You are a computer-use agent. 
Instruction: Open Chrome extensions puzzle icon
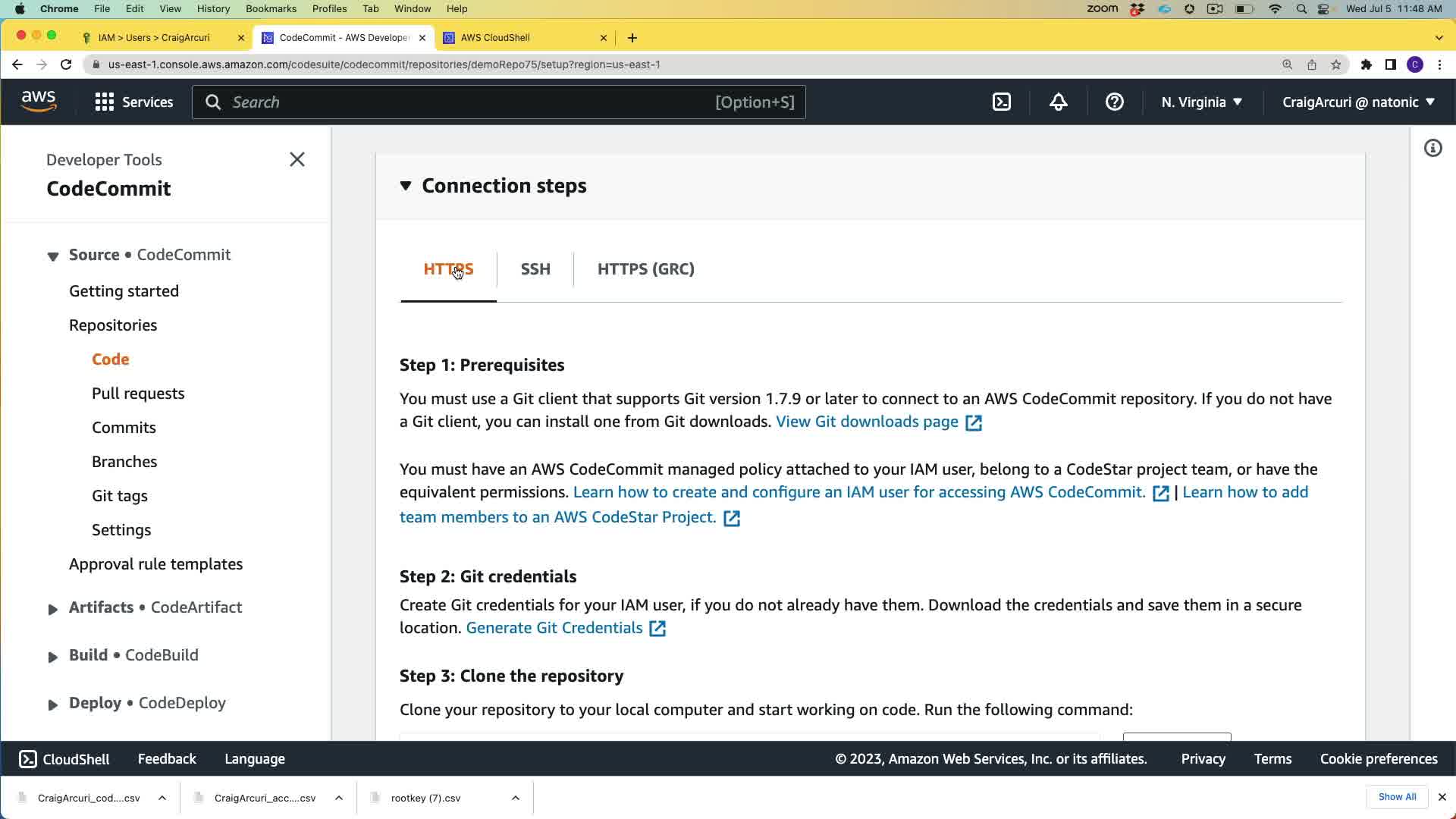[1366, 64]
